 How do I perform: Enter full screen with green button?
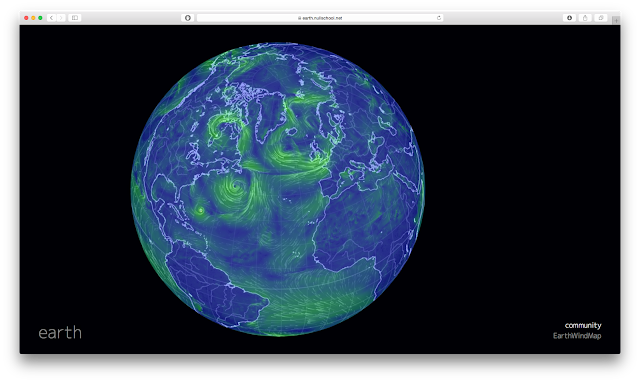pyautogui.click(x=40, y=18)
